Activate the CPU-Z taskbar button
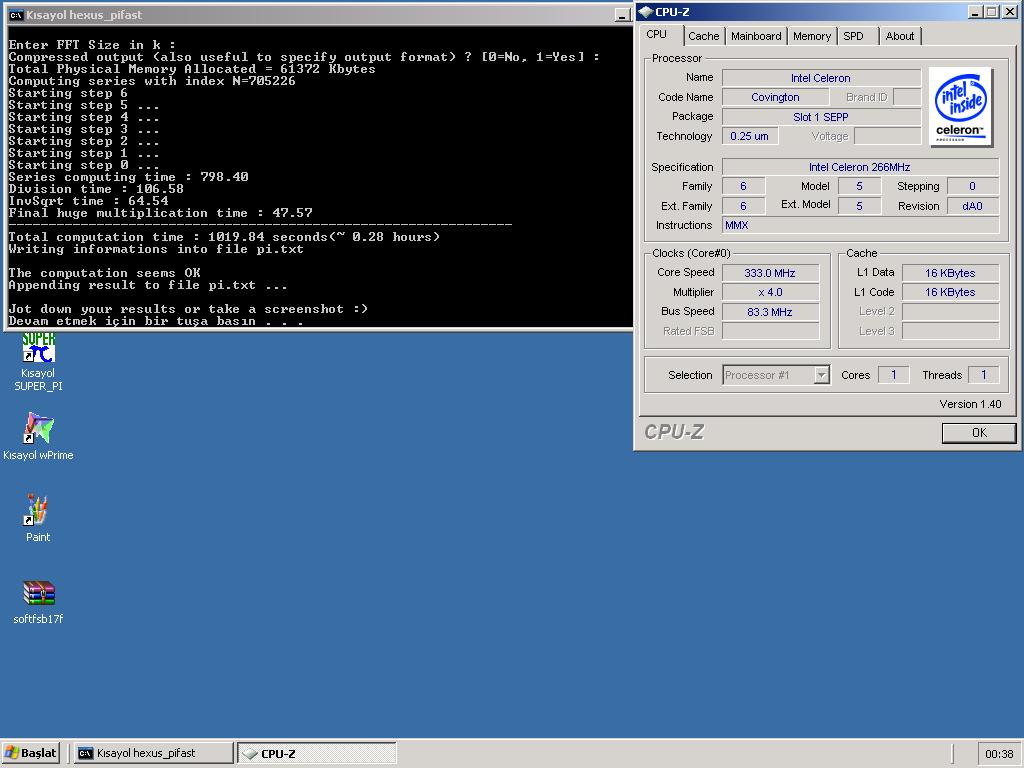This screenshot has height=768, width=1024. pos(317,753)
